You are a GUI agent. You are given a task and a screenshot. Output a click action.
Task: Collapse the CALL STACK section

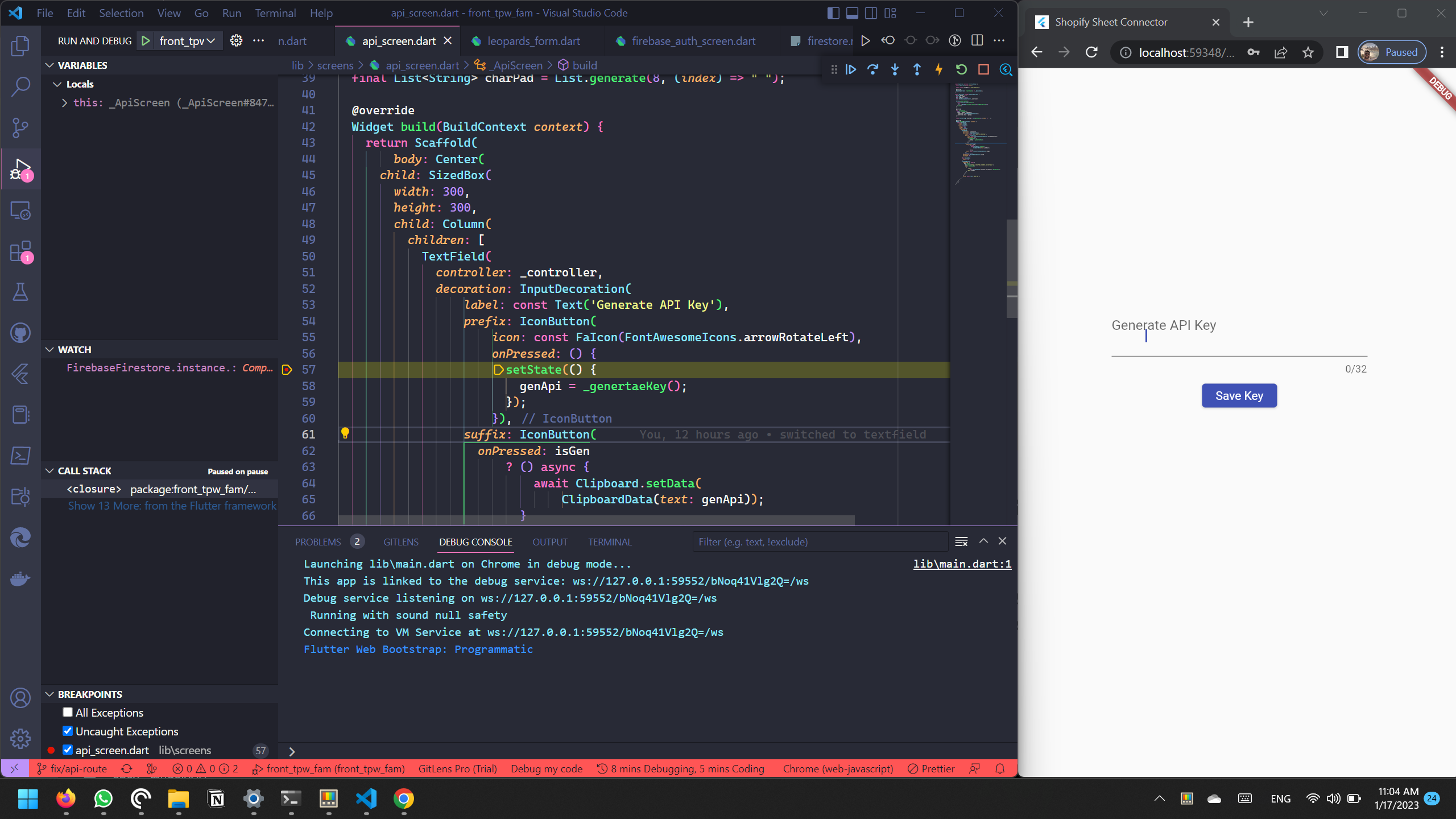[50, 470]
